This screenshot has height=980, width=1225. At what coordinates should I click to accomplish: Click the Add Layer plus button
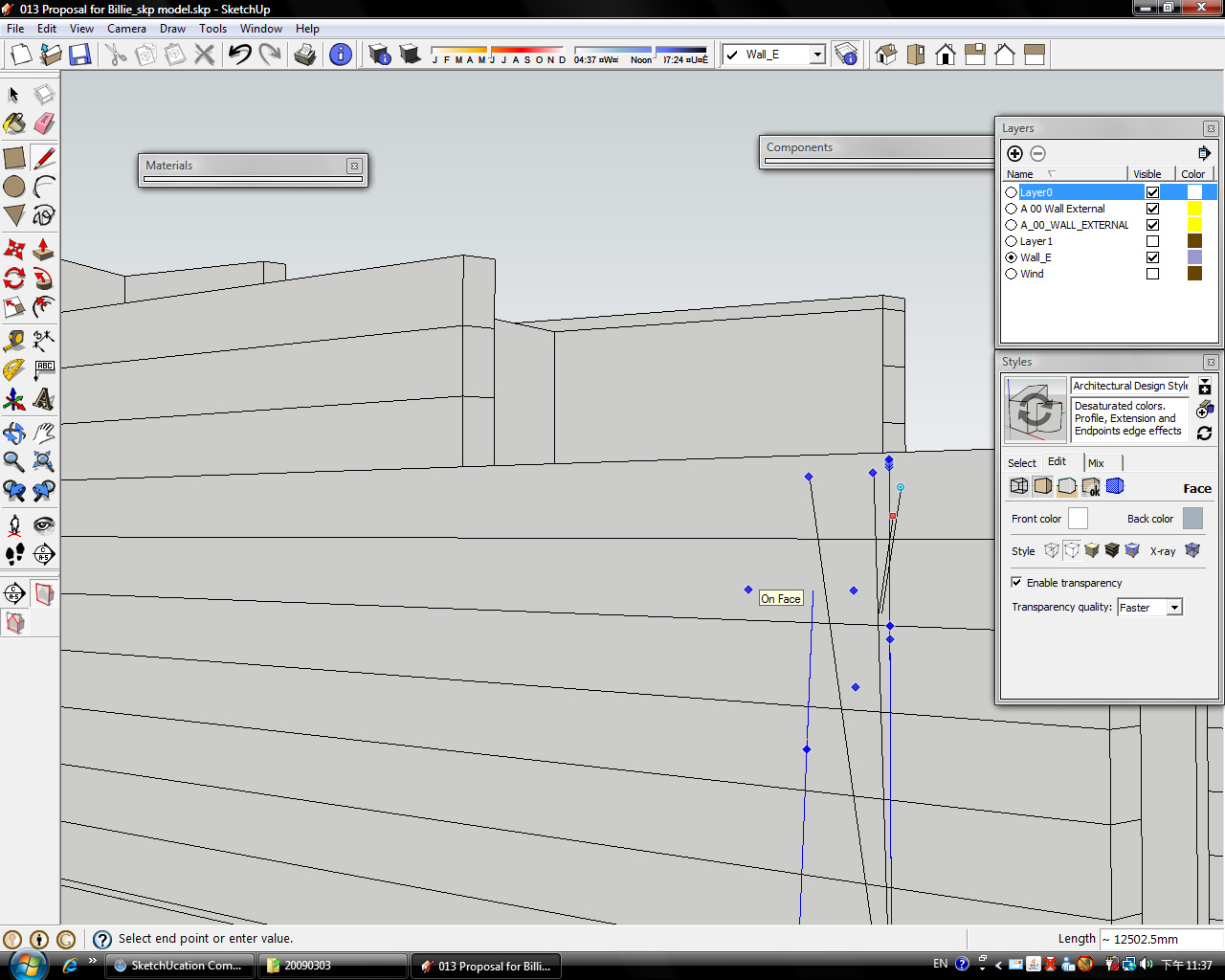pyautogui.click(x=1015, y=153)
